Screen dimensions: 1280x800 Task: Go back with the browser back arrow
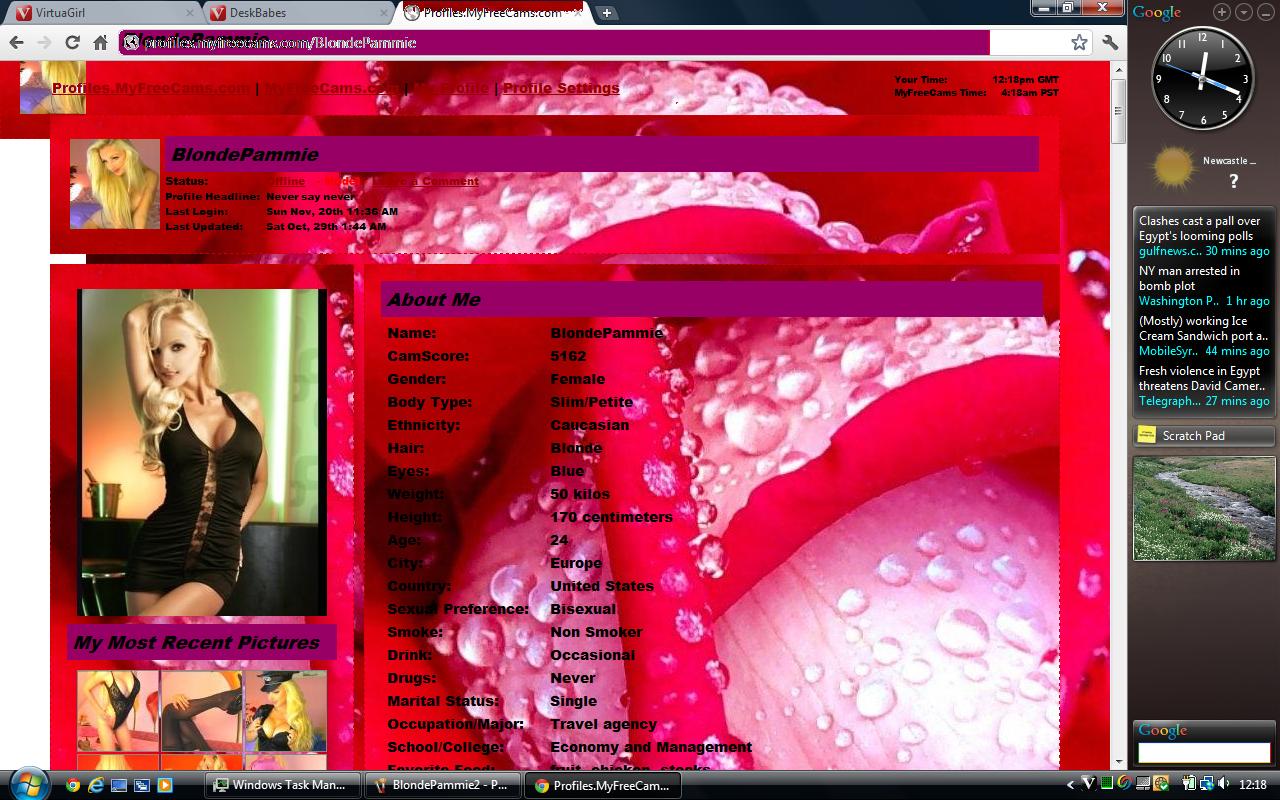coord(16,42)
